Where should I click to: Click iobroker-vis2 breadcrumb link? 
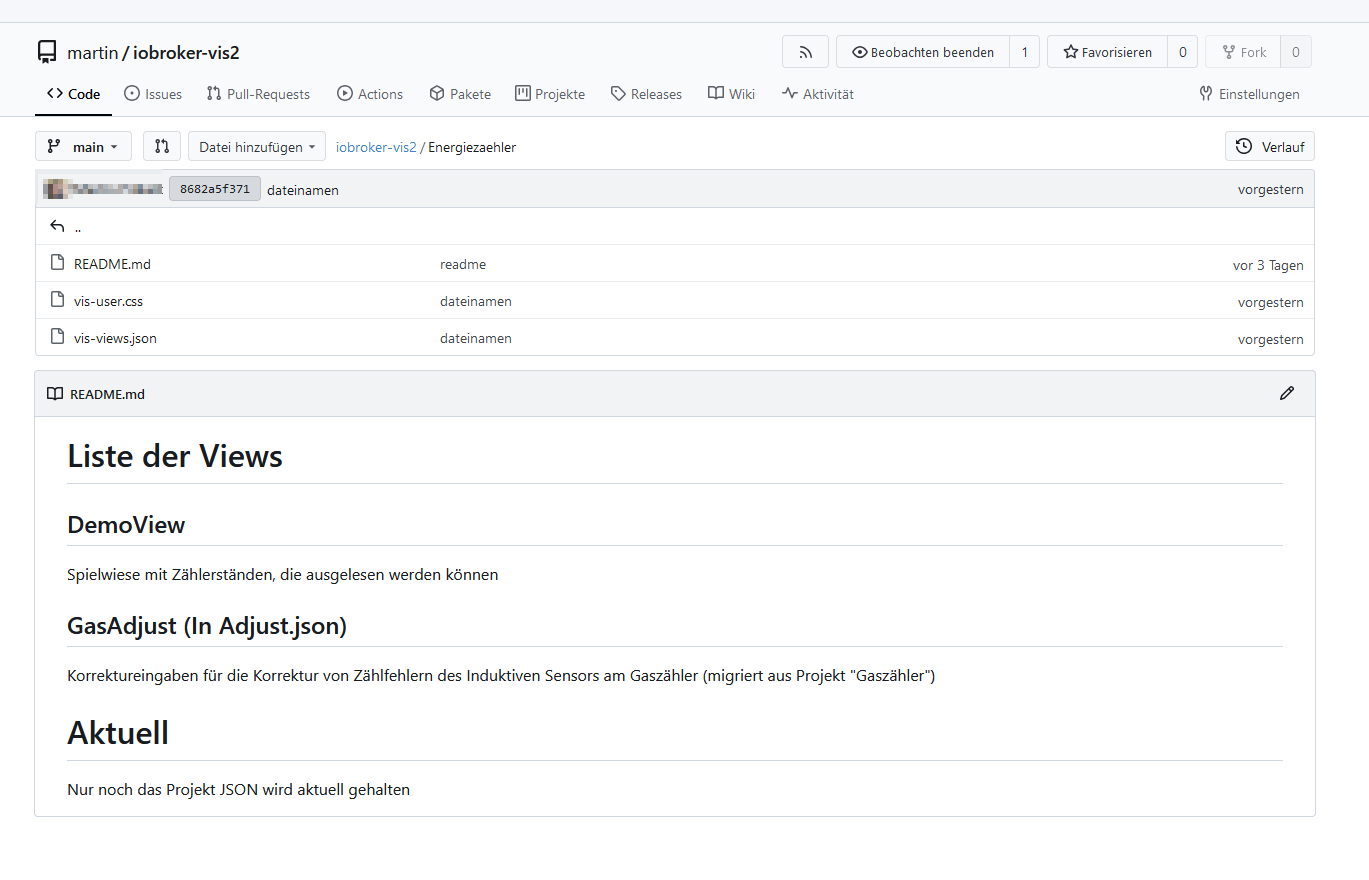pos(376,147)
